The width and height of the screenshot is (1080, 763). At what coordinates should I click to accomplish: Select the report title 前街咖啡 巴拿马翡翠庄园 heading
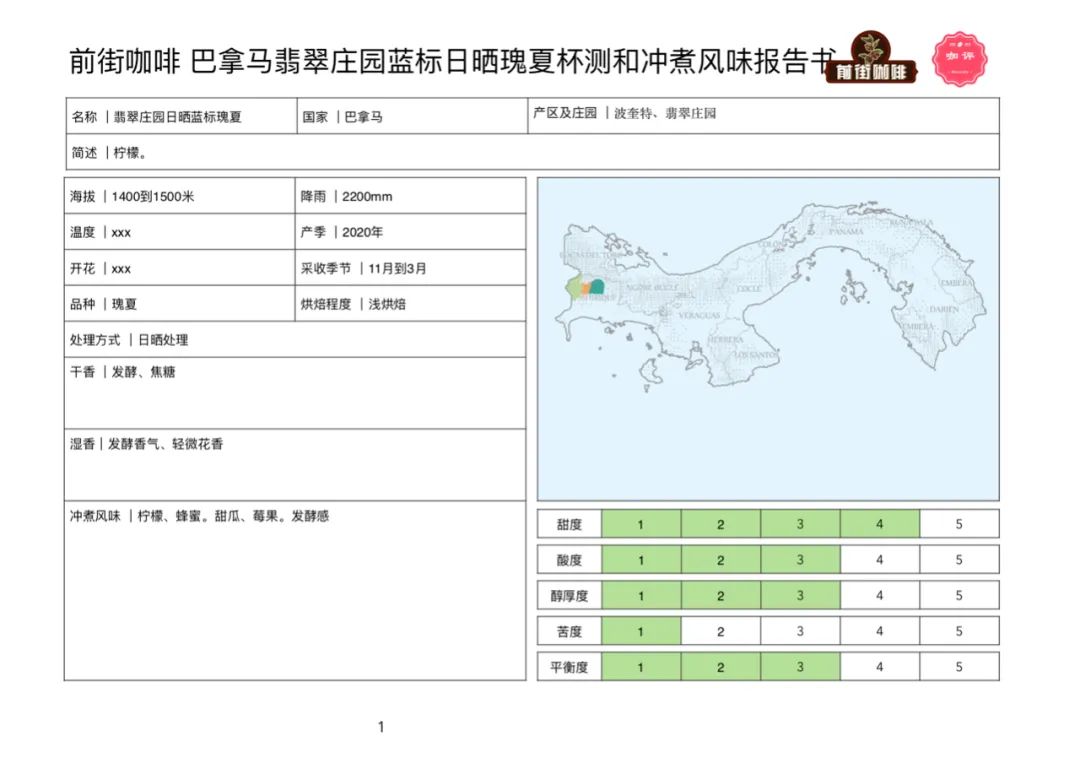tap(453, 61)
